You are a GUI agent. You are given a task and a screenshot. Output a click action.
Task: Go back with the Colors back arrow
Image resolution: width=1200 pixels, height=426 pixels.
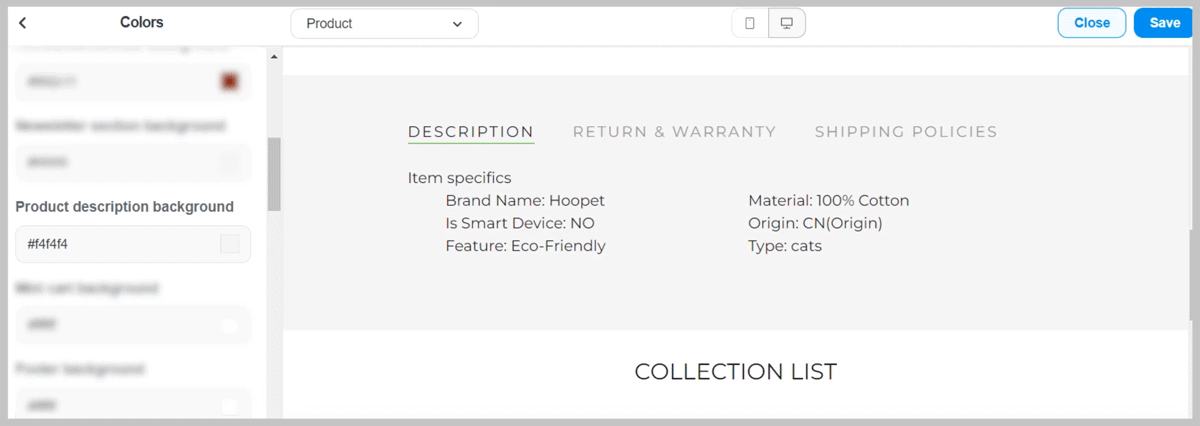[x=23, y=22]
